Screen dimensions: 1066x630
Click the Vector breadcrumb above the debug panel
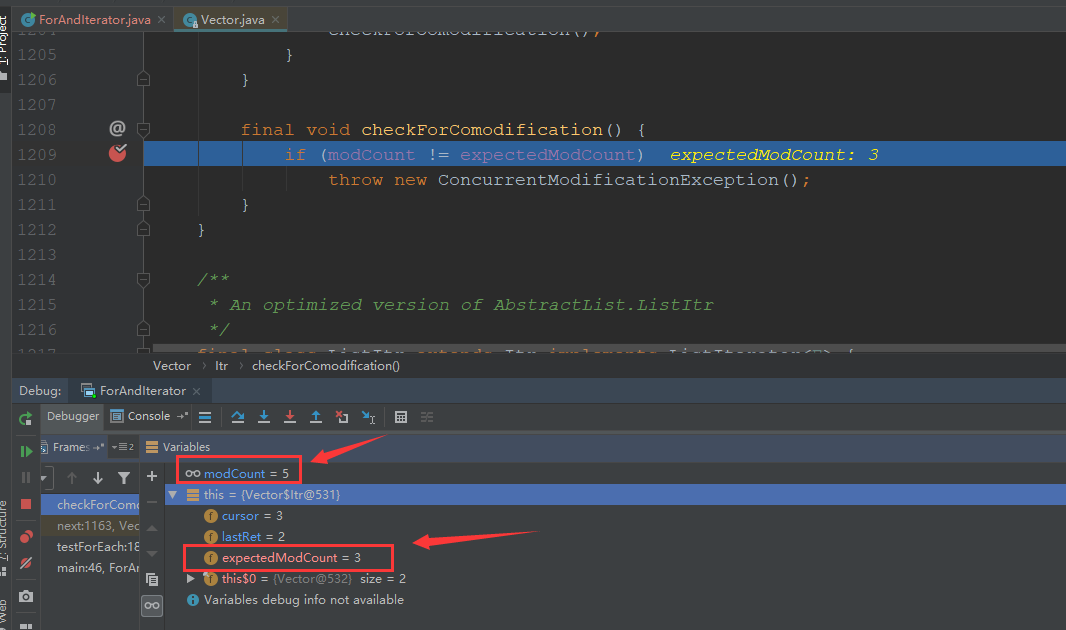[x=171, y=365]
